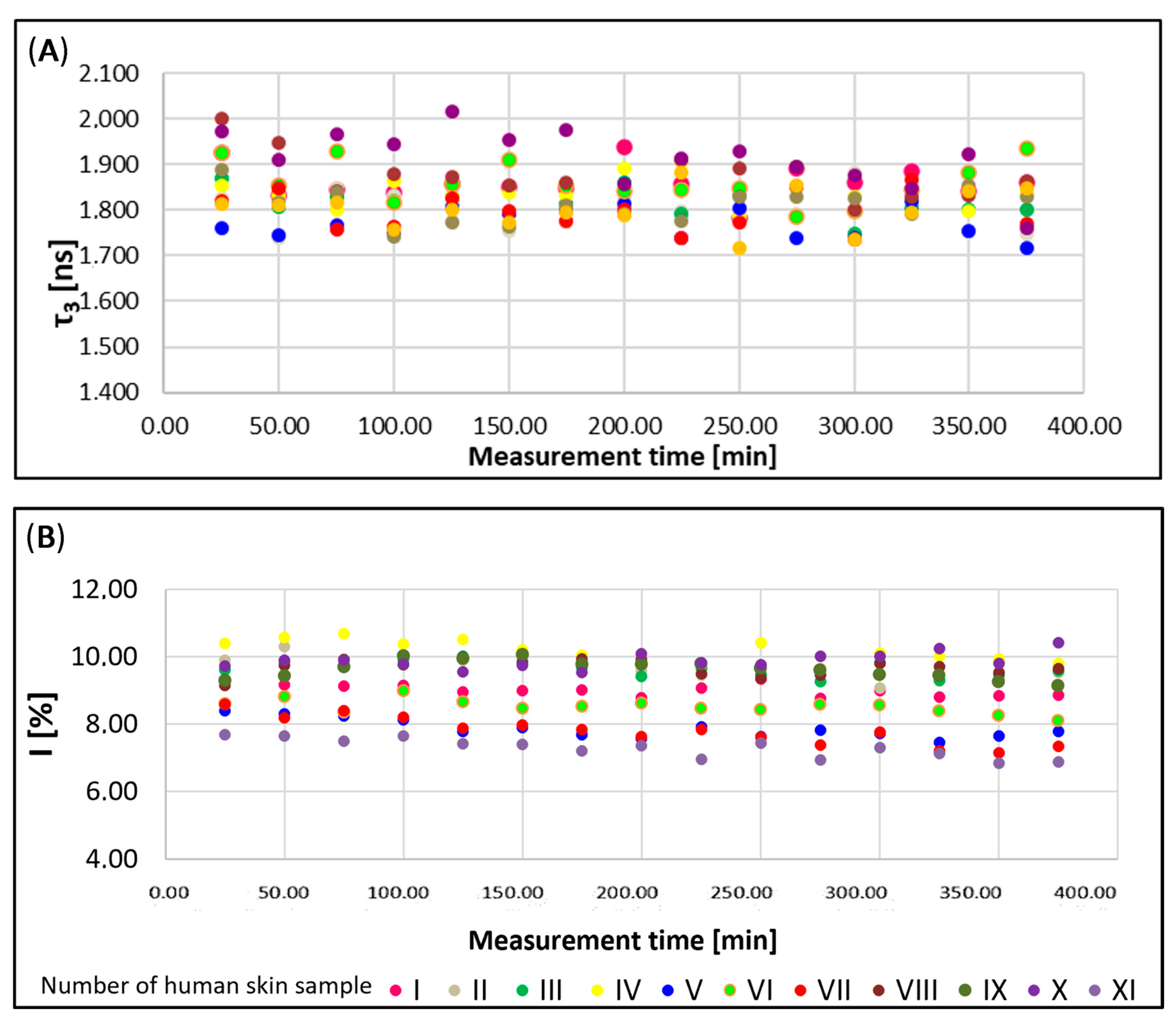Click the dark red legend marker for VIII
The image size is (1176, 1017).
[879, 990]
